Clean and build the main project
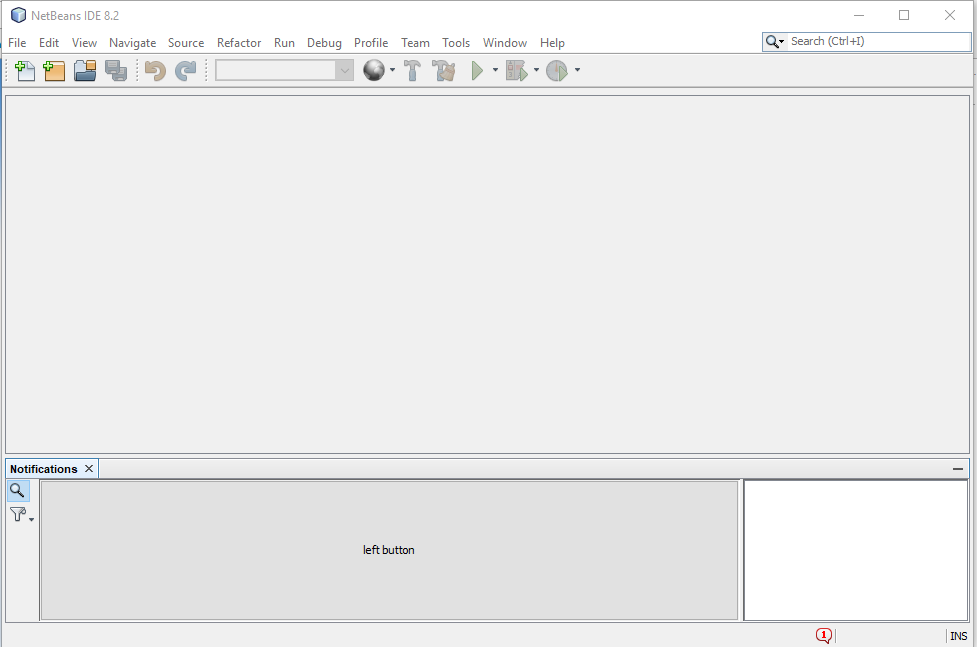The width and height of the screenshot is (977, 647). pos(443,70)
